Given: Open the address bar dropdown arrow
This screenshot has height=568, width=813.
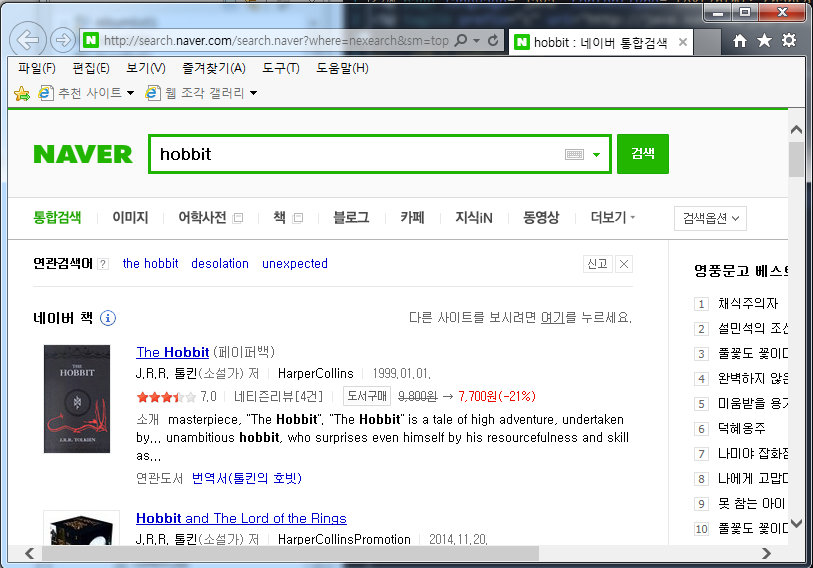Looking at the screenshot, I should click(x=476, y=40).
